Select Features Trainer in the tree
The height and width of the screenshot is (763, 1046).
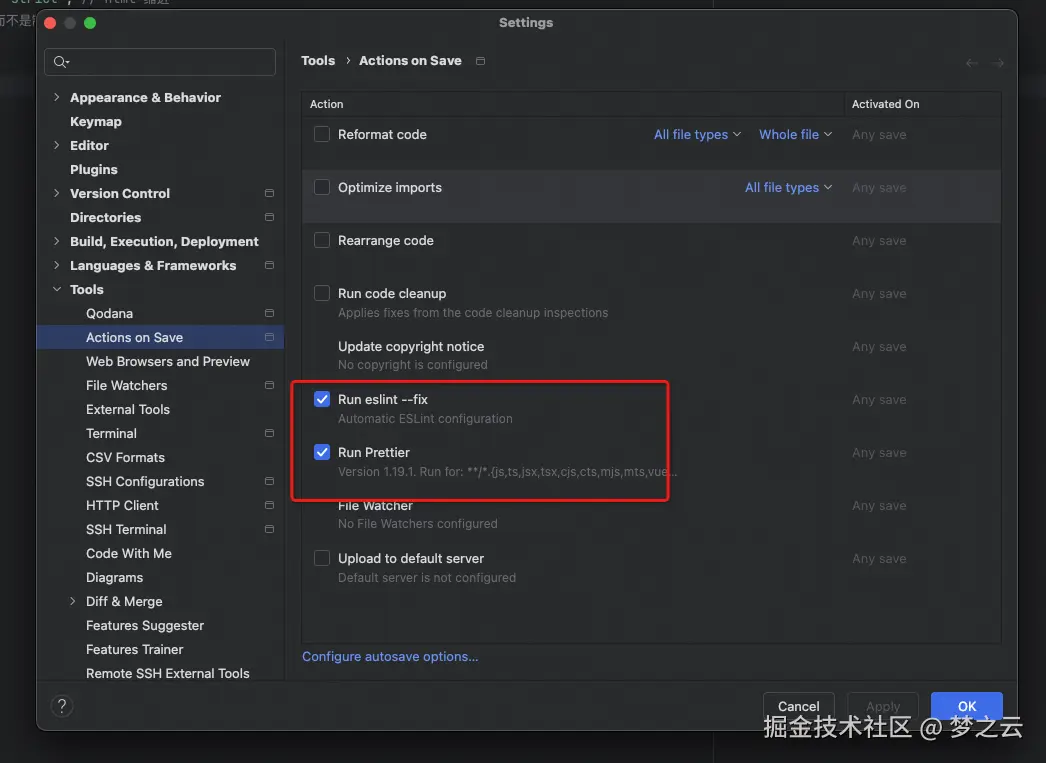[x=134, y=650]
